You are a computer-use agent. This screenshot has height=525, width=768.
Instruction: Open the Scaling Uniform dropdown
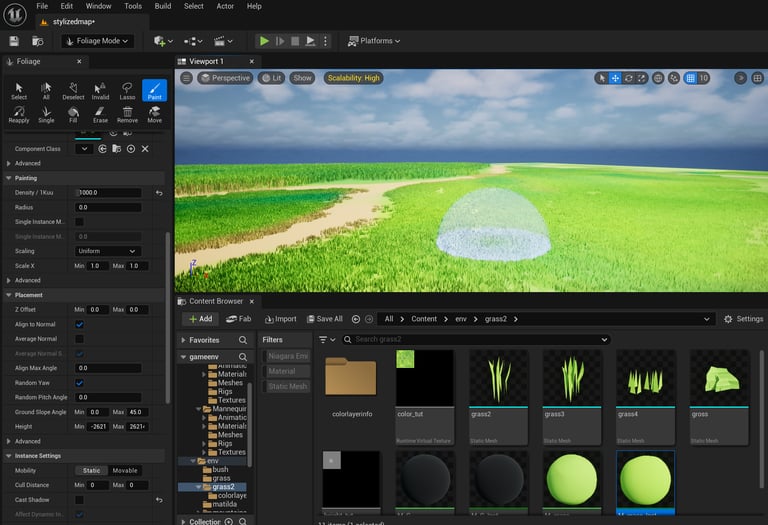click(x=108, y=251)
